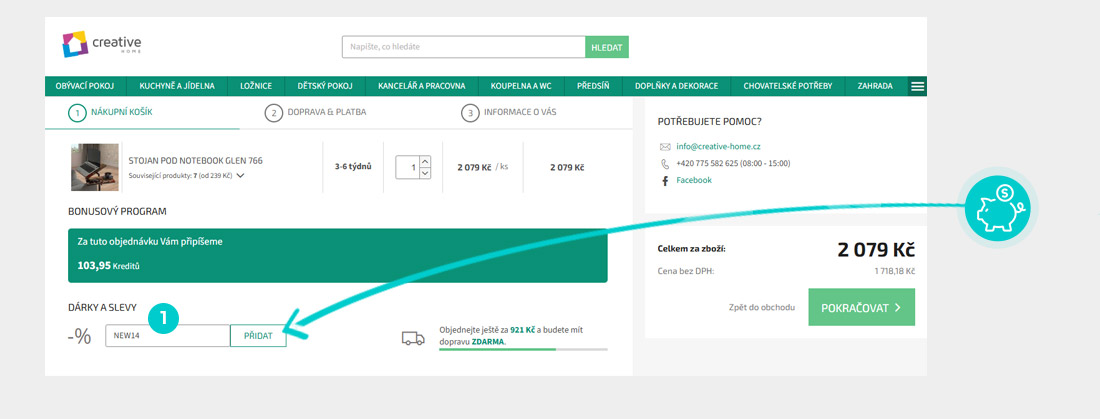Viewport: 1100px width, 419px height.
Task: Open the Doprava & Platba step tab
Action: 316,112
